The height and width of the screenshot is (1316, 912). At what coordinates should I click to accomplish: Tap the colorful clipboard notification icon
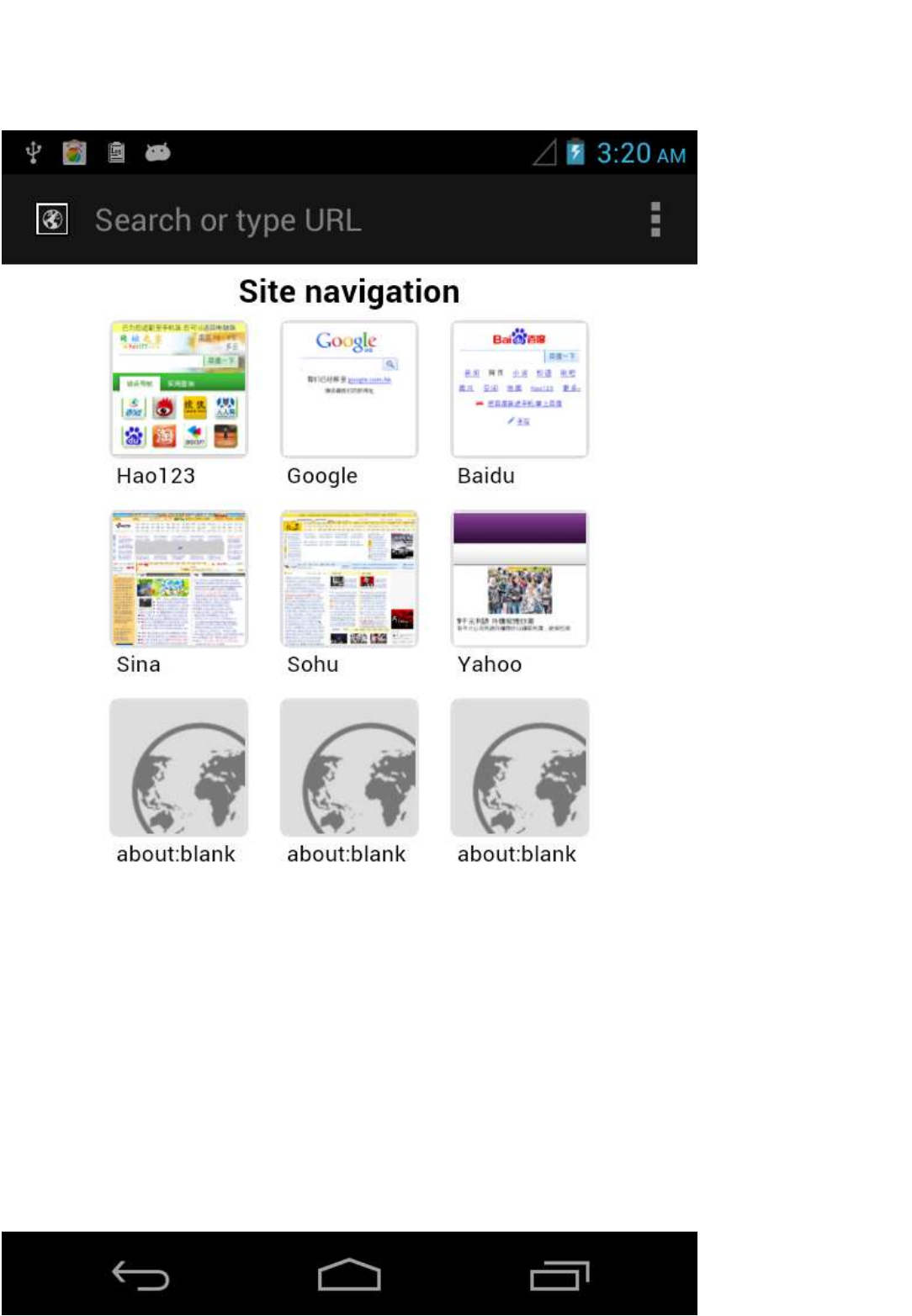74,152
